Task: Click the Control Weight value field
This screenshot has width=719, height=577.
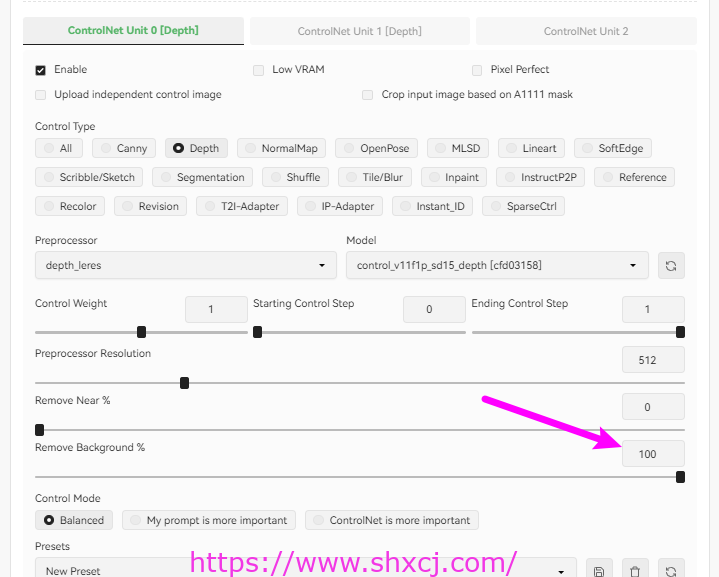Action: coord(216,309)
